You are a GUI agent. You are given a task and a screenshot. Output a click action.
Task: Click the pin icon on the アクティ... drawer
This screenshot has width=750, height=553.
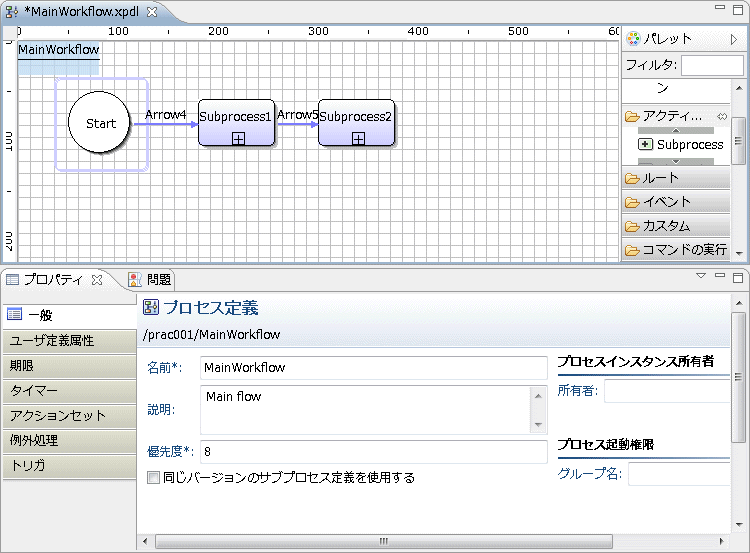(x=722, y=116)
